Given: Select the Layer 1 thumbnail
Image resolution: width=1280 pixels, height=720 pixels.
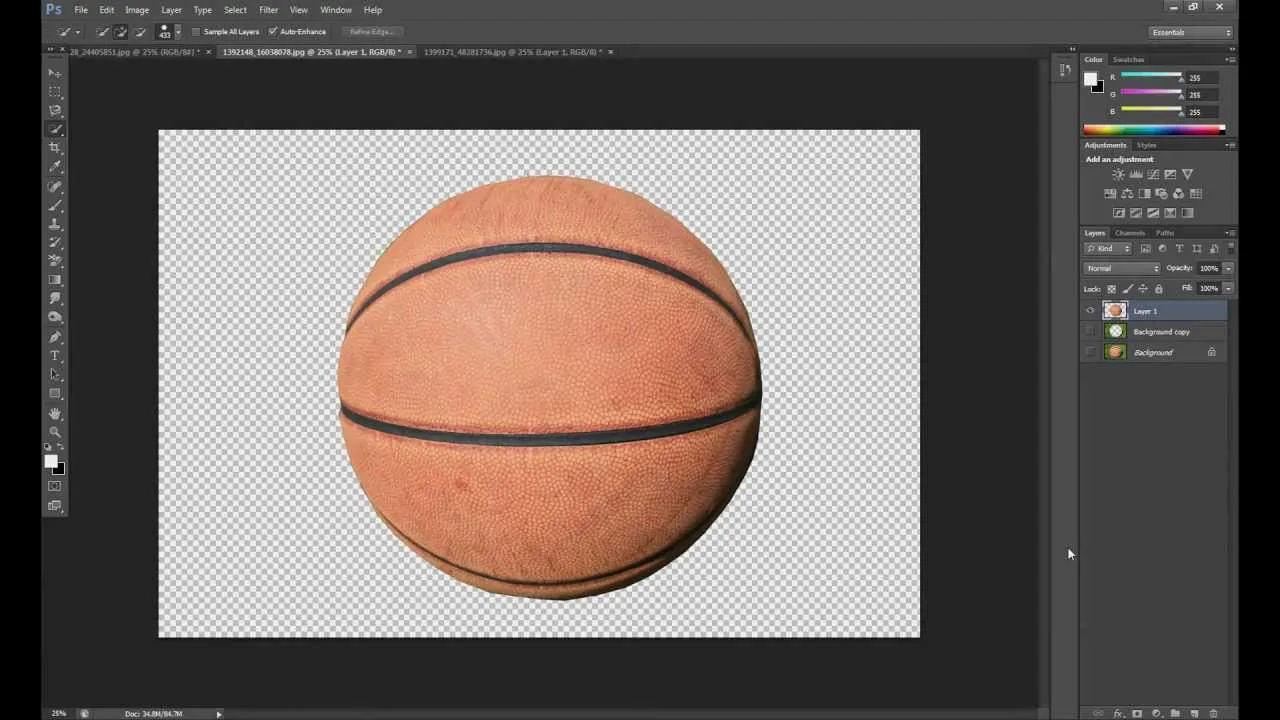Looking at the screenshot, I should (1114, 311).
